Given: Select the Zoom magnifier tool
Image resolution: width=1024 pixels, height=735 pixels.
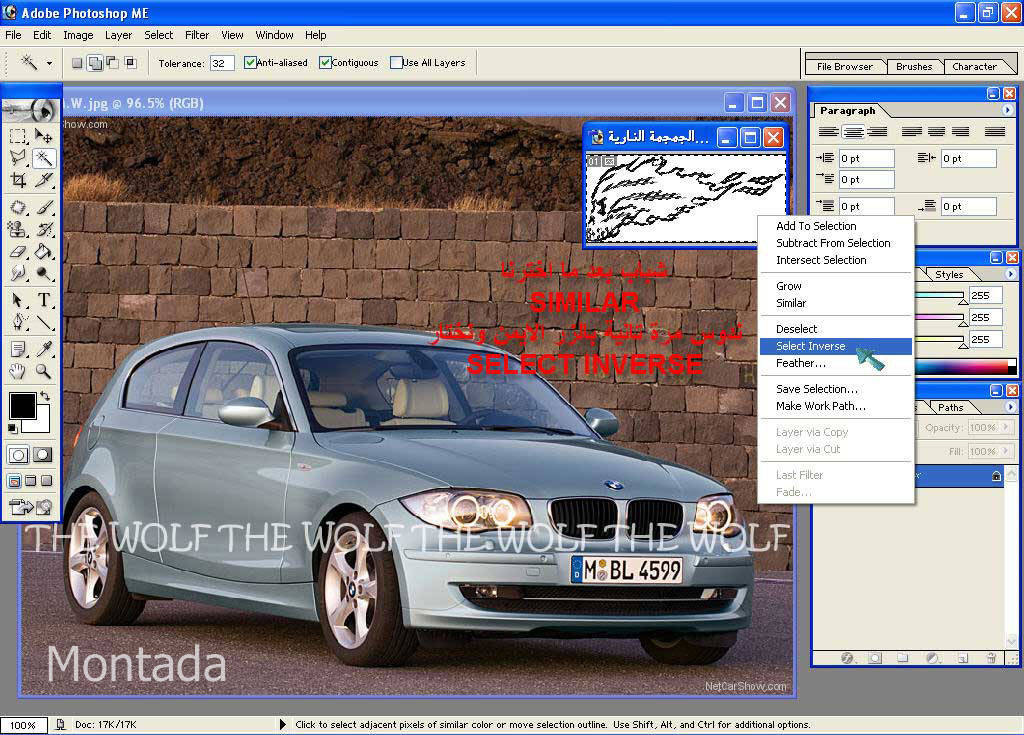Looking at the screenshot, I should point(44,371).
